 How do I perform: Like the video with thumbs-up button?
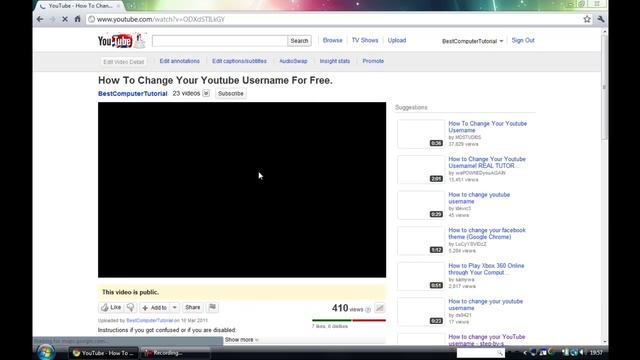tap(111, 307)
